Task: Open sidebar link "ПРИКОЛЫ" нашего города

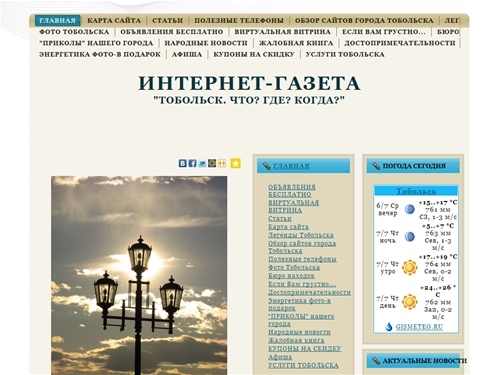Action: pyautogui.click(x=301, y=320)
